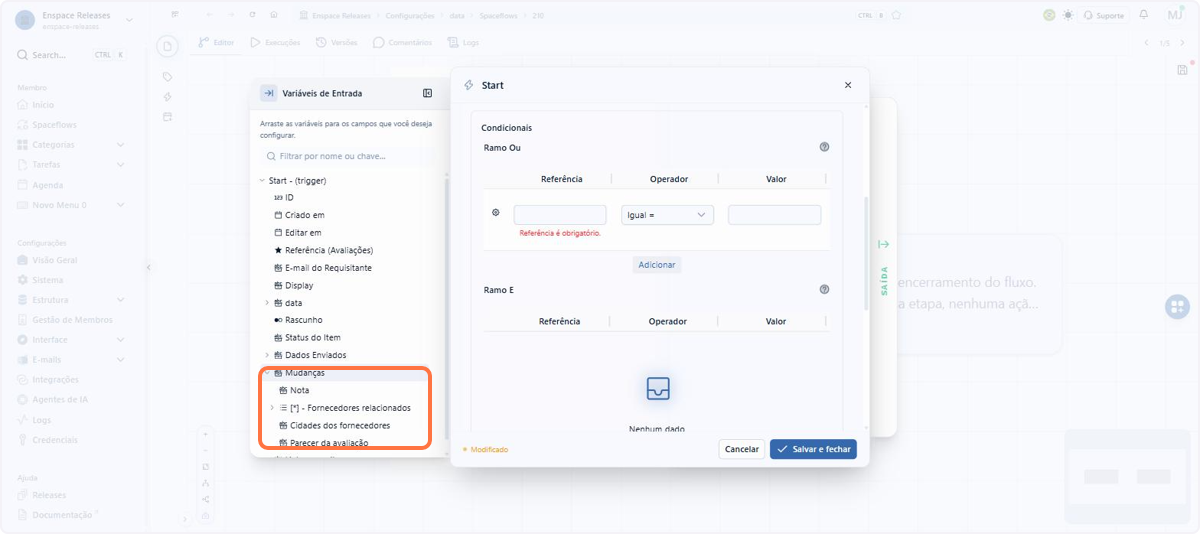This screenshot has width=1200, height=534.
Task: Collapse the left sidebar with the small chevron handle
Action: (x=148, y=267)
